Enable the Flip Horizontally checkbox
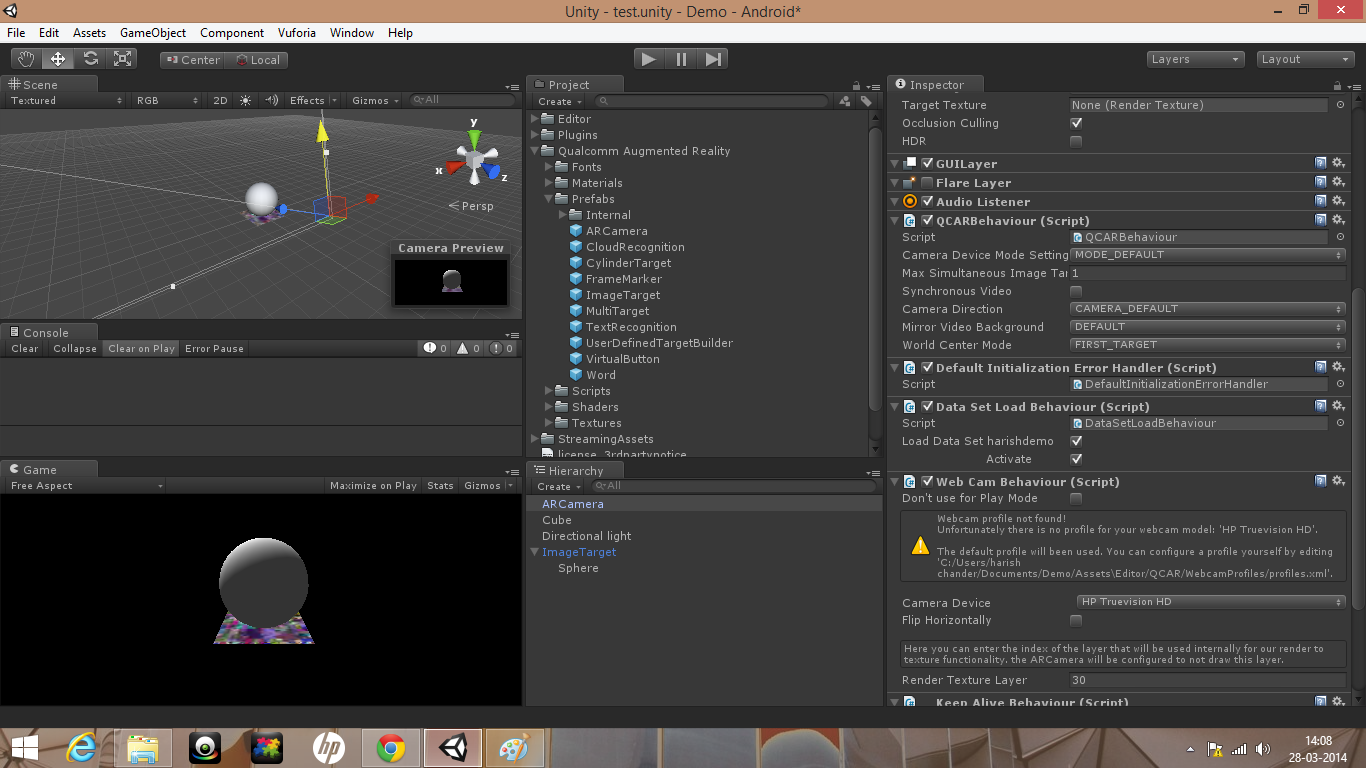1366x768 pixels. [x=1076, y=620]
